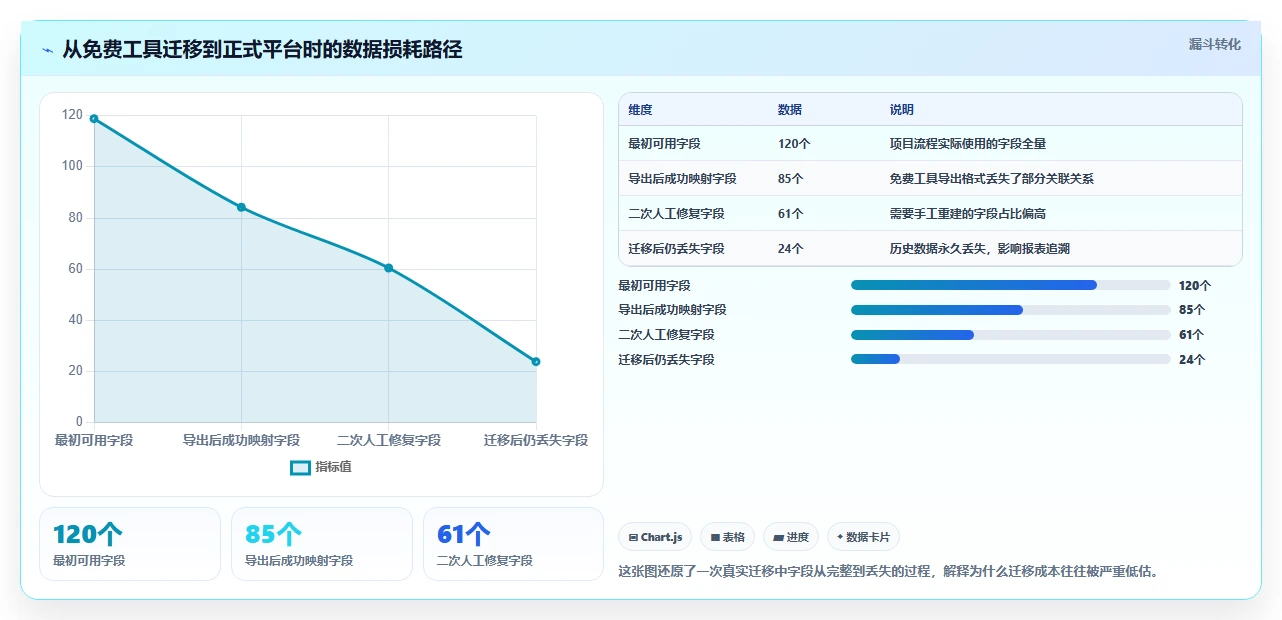Click the 数据 column header
This screenshot has height=620, width=1282.
(x=790, y=110)
